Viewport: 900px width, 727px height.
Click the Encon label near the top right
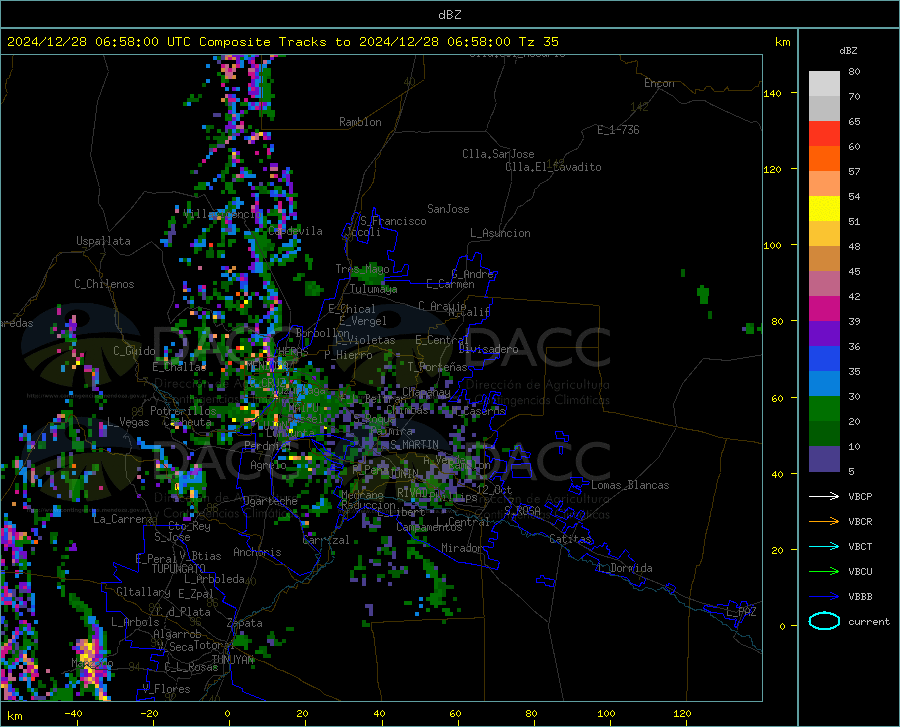pyautogui.click(x=660, y=83)
